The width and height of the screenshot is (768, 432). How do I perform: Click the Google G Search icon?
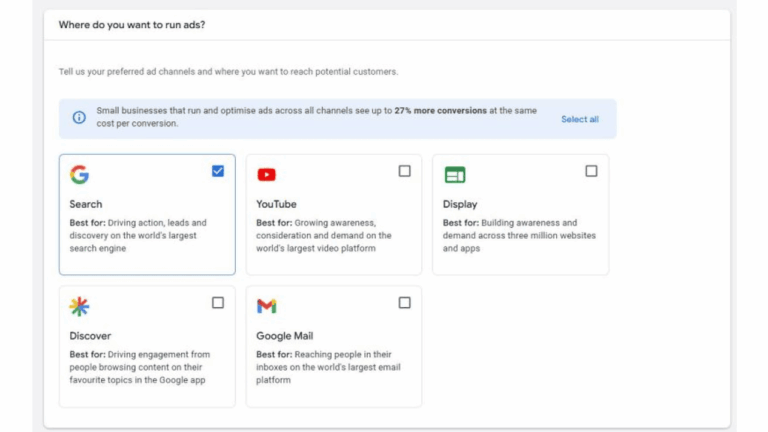[x=79, y=174]
